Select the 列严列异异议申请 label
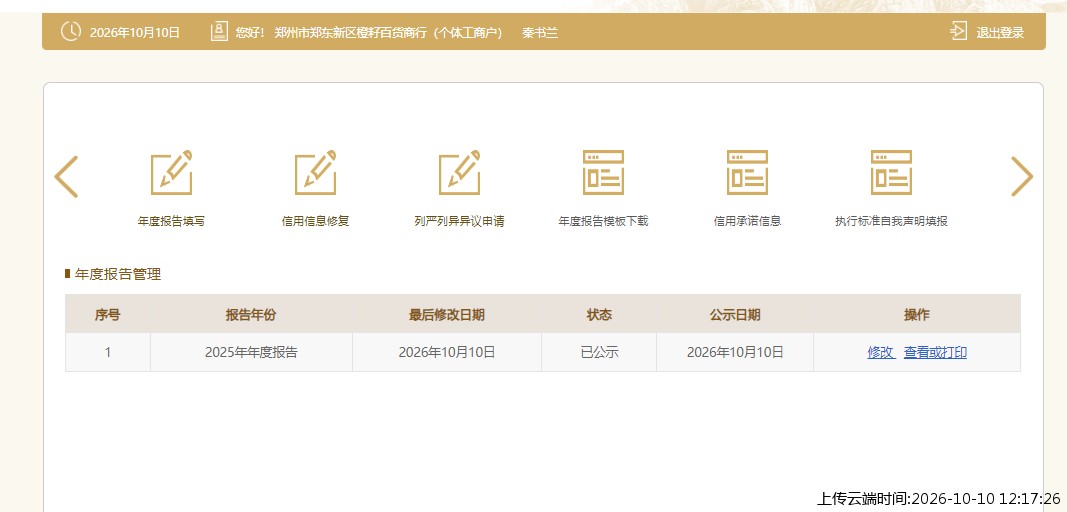This screenshot has height=512, width=1067. tap(459, 221)
